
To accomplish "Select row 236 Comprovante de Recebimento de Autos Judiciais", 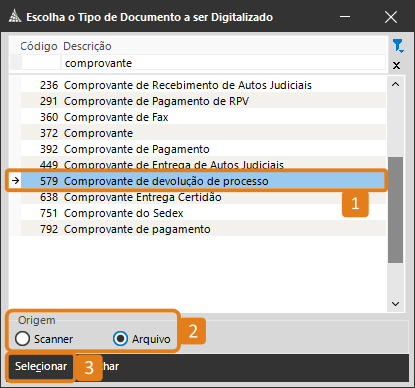I will [x=203, y=85].
